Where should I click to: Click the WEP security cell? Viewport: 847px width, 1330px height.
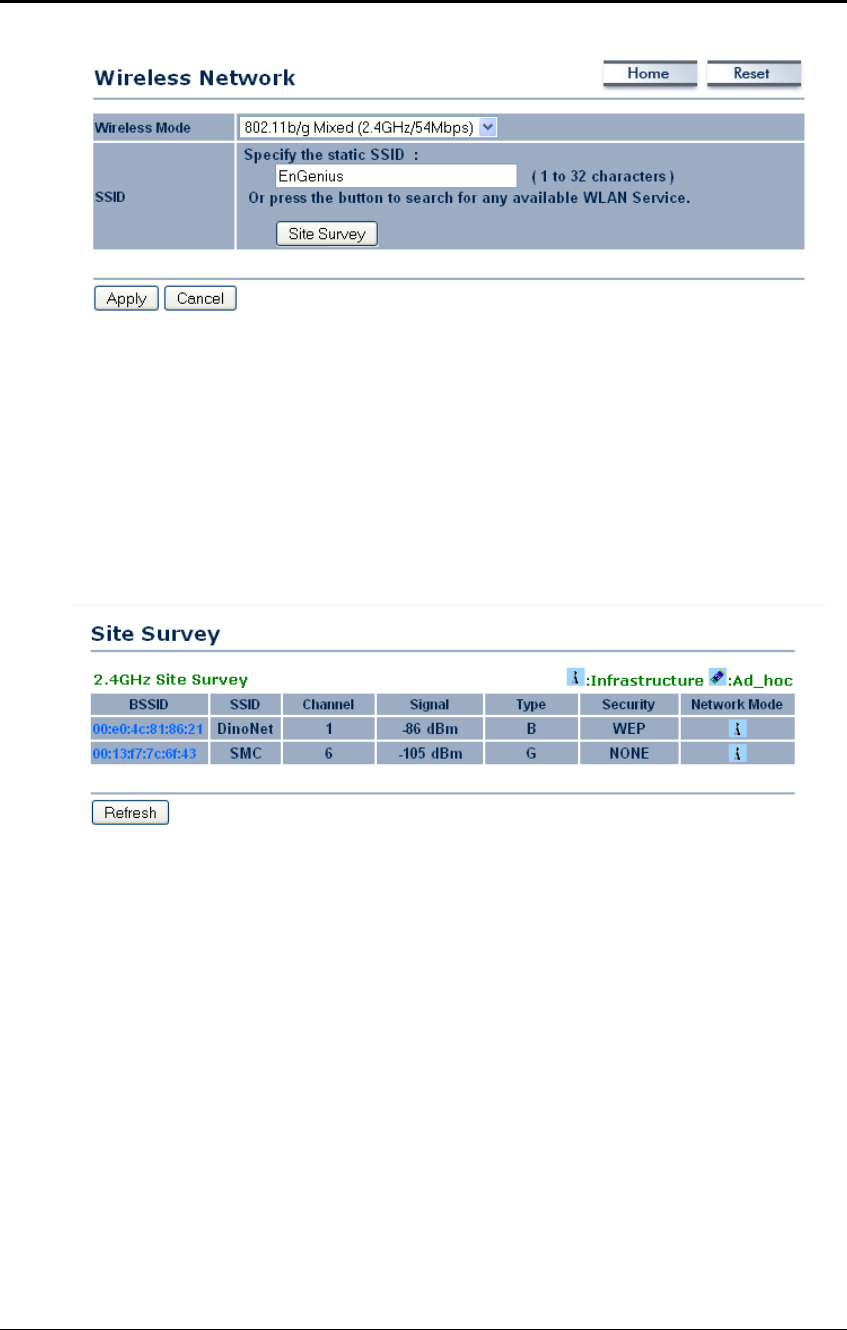tap(628, 729)
